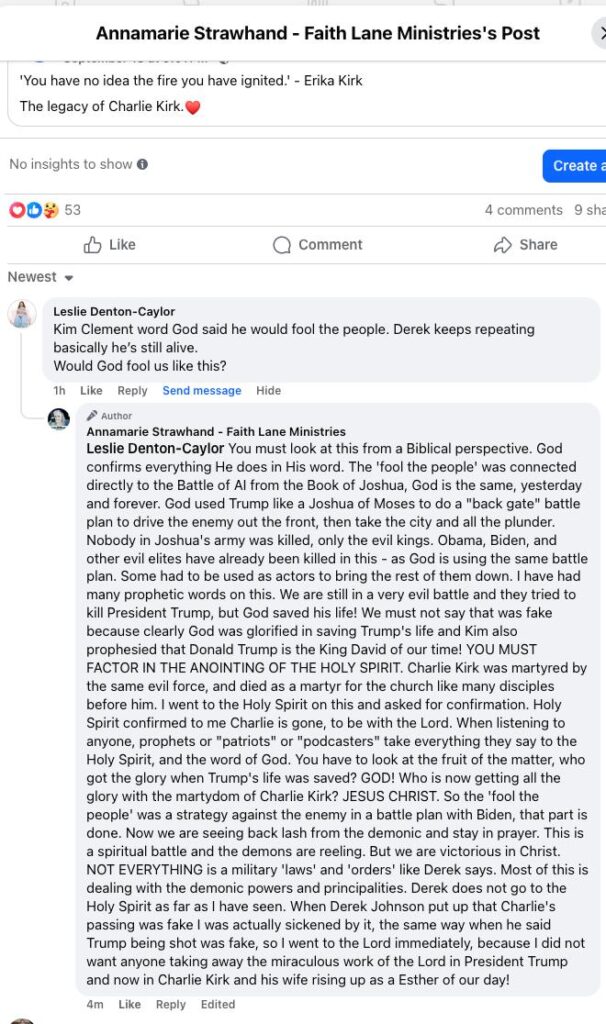This screenshot has width=606, height=1024.
Task: Open the 4 comments link
Action: pyautogui.click(x=523, y=210)
